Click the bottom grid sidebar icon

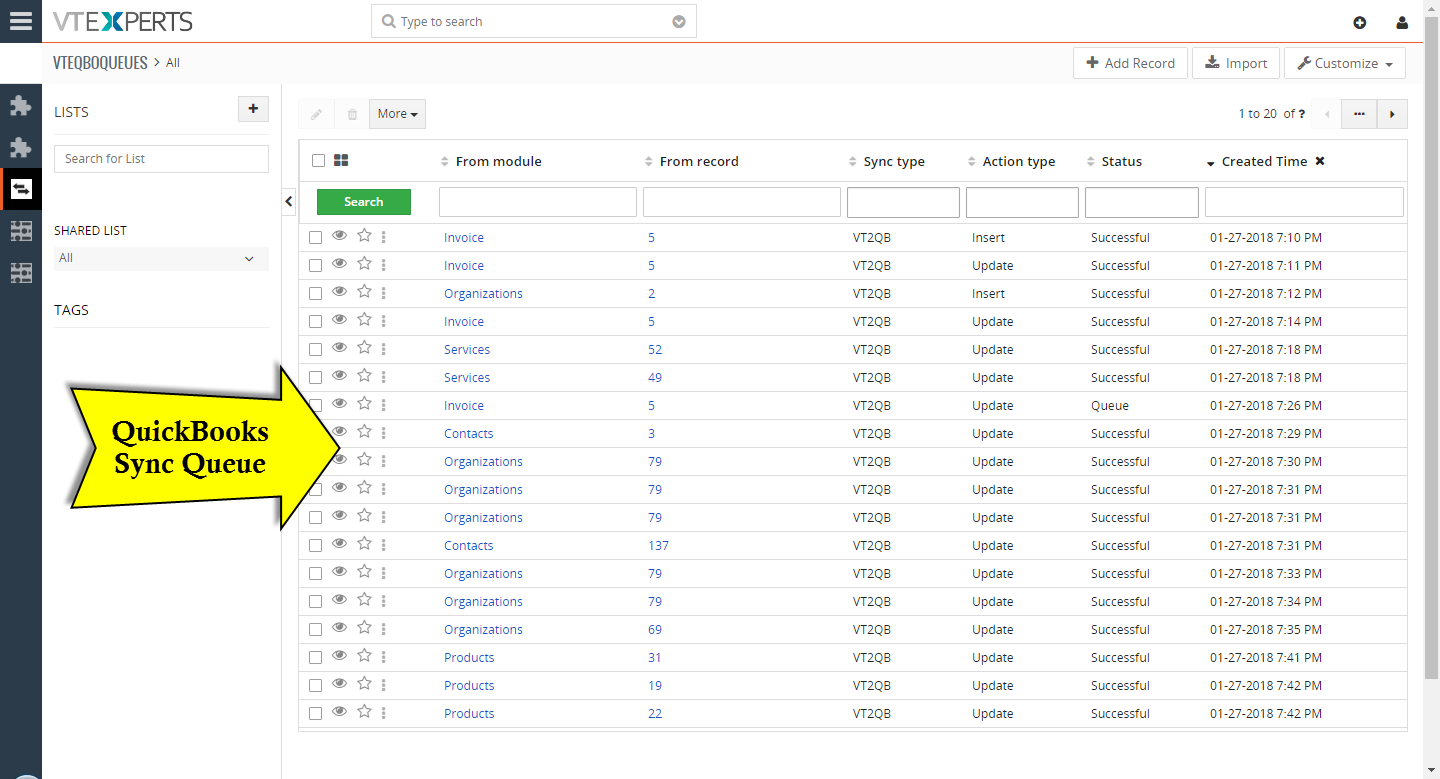20,272
